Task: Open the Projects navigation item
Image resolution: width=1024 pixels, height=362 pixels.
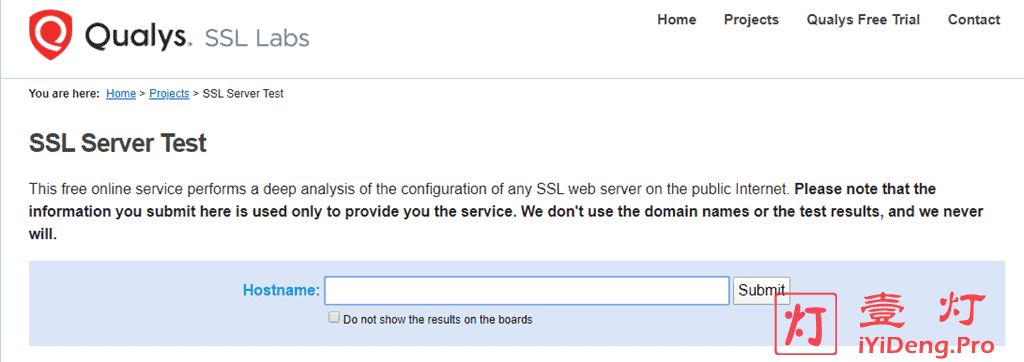Action: (x=751, y=20)
